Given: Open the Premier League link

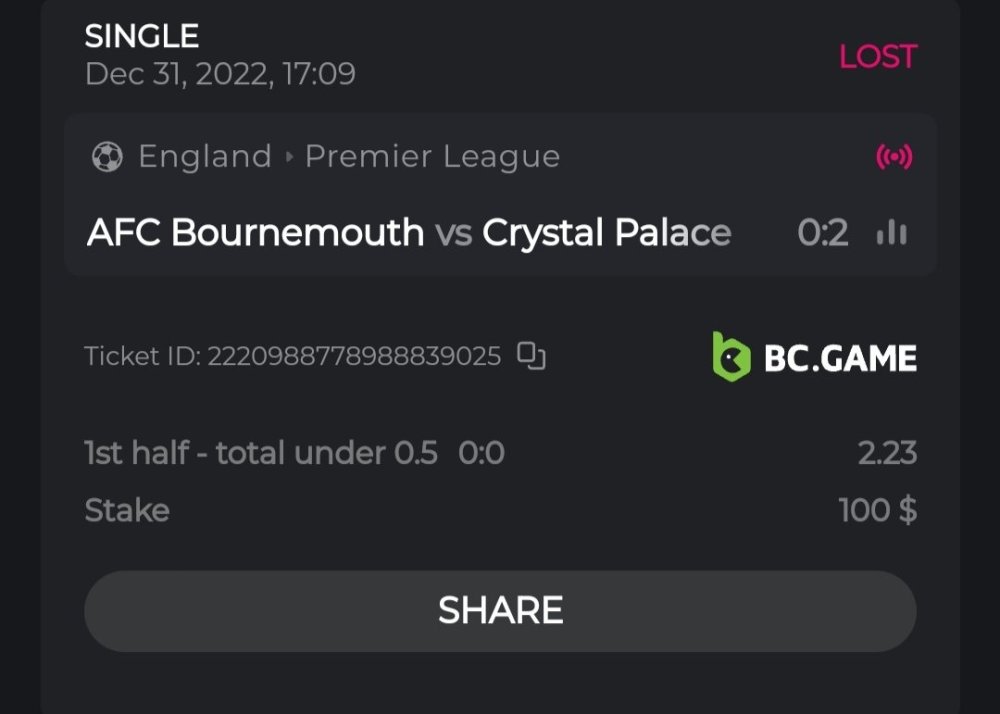Looking at the screenshot, I should click(432, 157).
